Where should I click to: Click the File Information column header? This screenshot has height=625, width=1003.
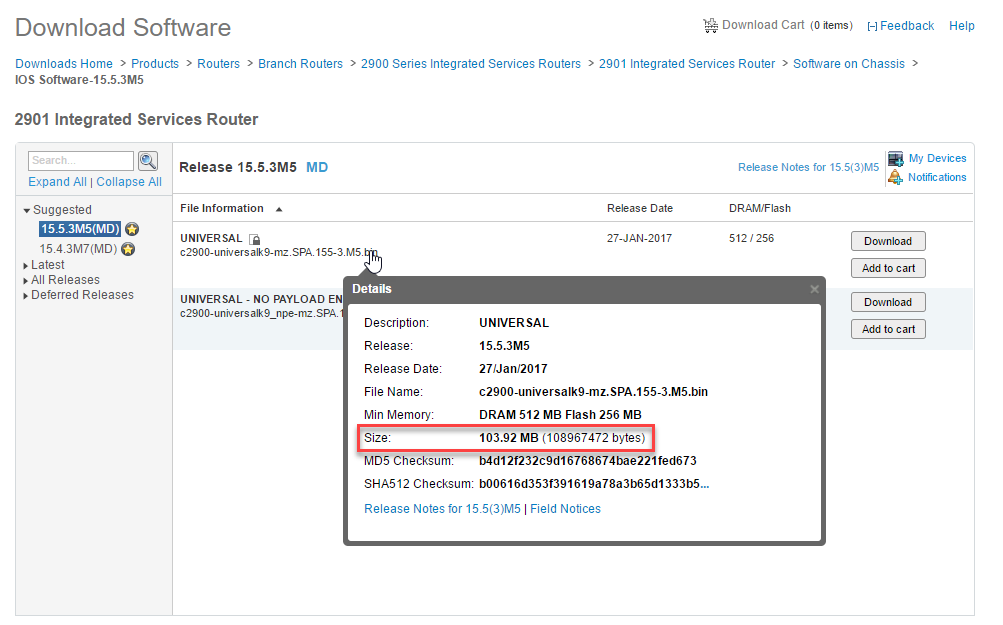click(222, 209)
